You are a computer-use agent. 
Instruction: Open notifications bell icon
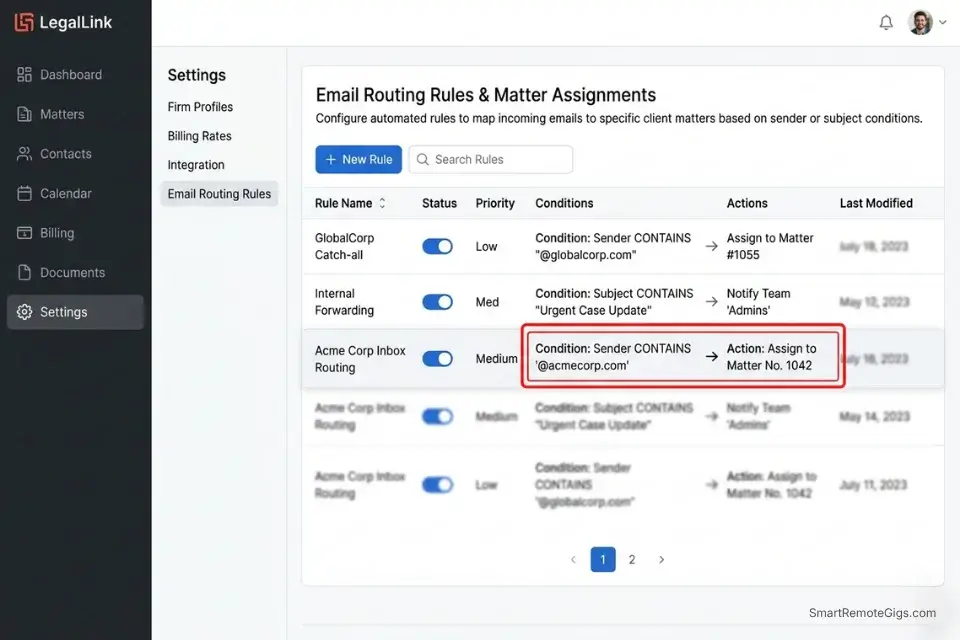pyautogui.click(x=886, y=23)
